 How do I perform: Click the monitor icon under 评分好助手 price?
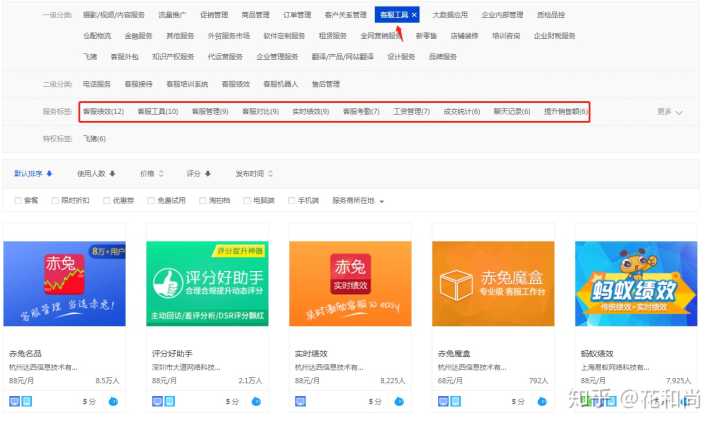click(x=157, y=401)
